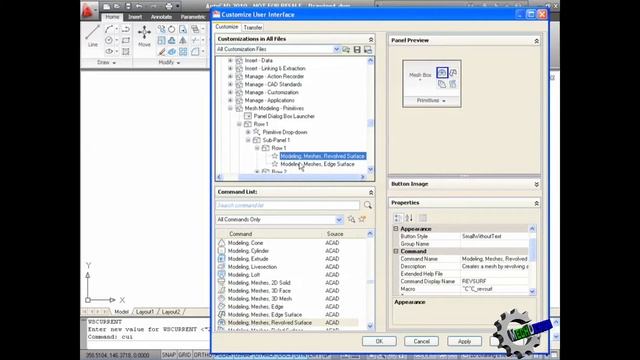Click the load partial customization file icon
Image resolution: width=640 pixels, height=360 pixels.
(x=346, y=49)
